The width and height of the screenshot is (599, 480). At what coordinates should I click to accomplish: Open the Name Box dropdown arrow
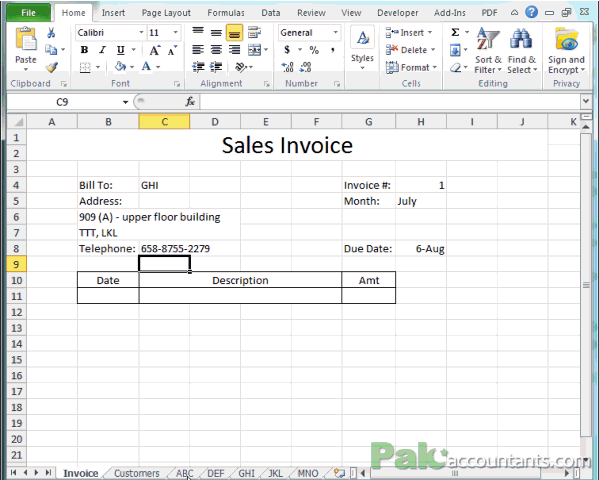click(x=125, y=102)
